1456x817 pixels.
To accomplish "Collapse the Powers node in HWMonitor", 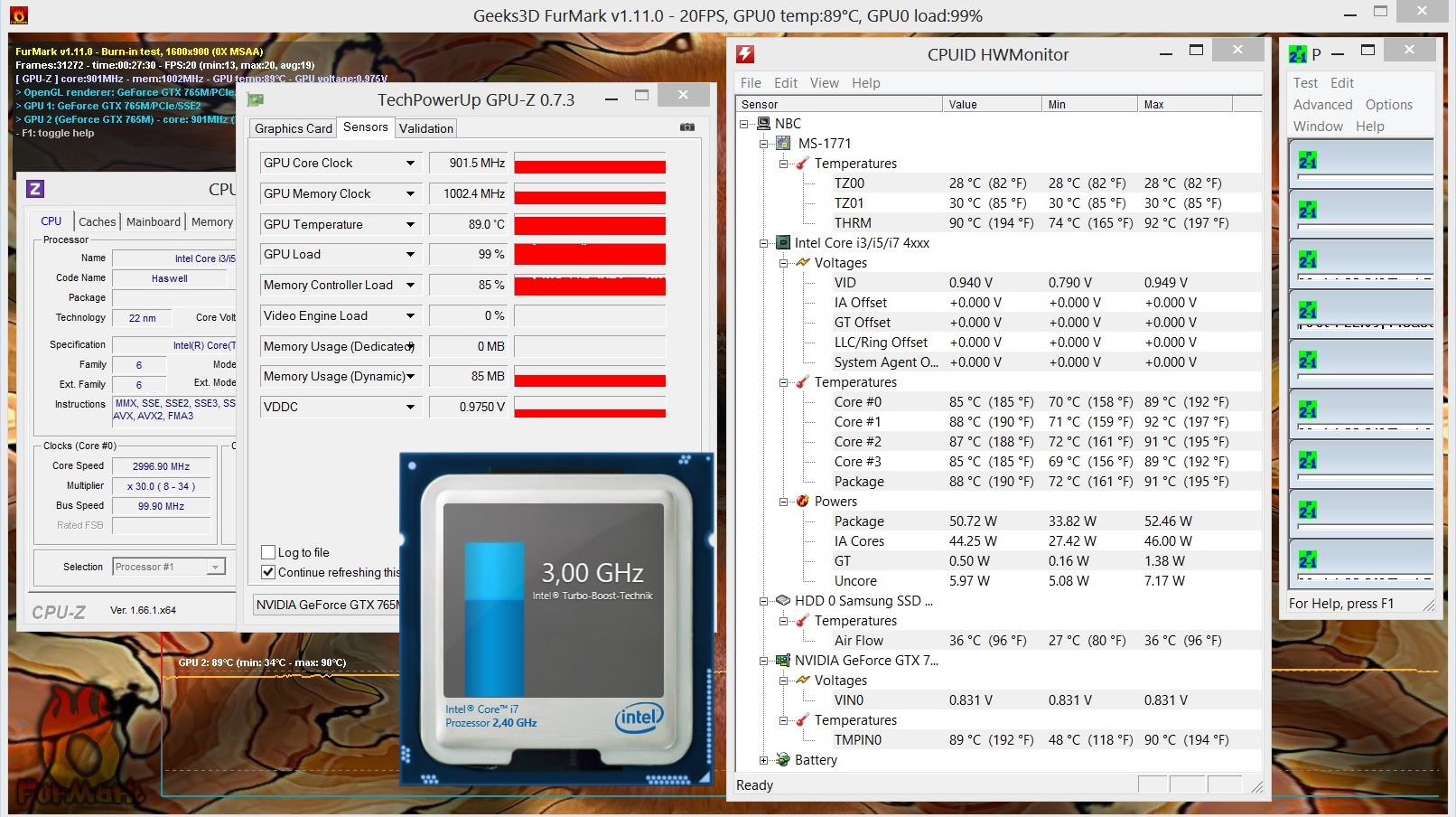I will tap(784, 502).
